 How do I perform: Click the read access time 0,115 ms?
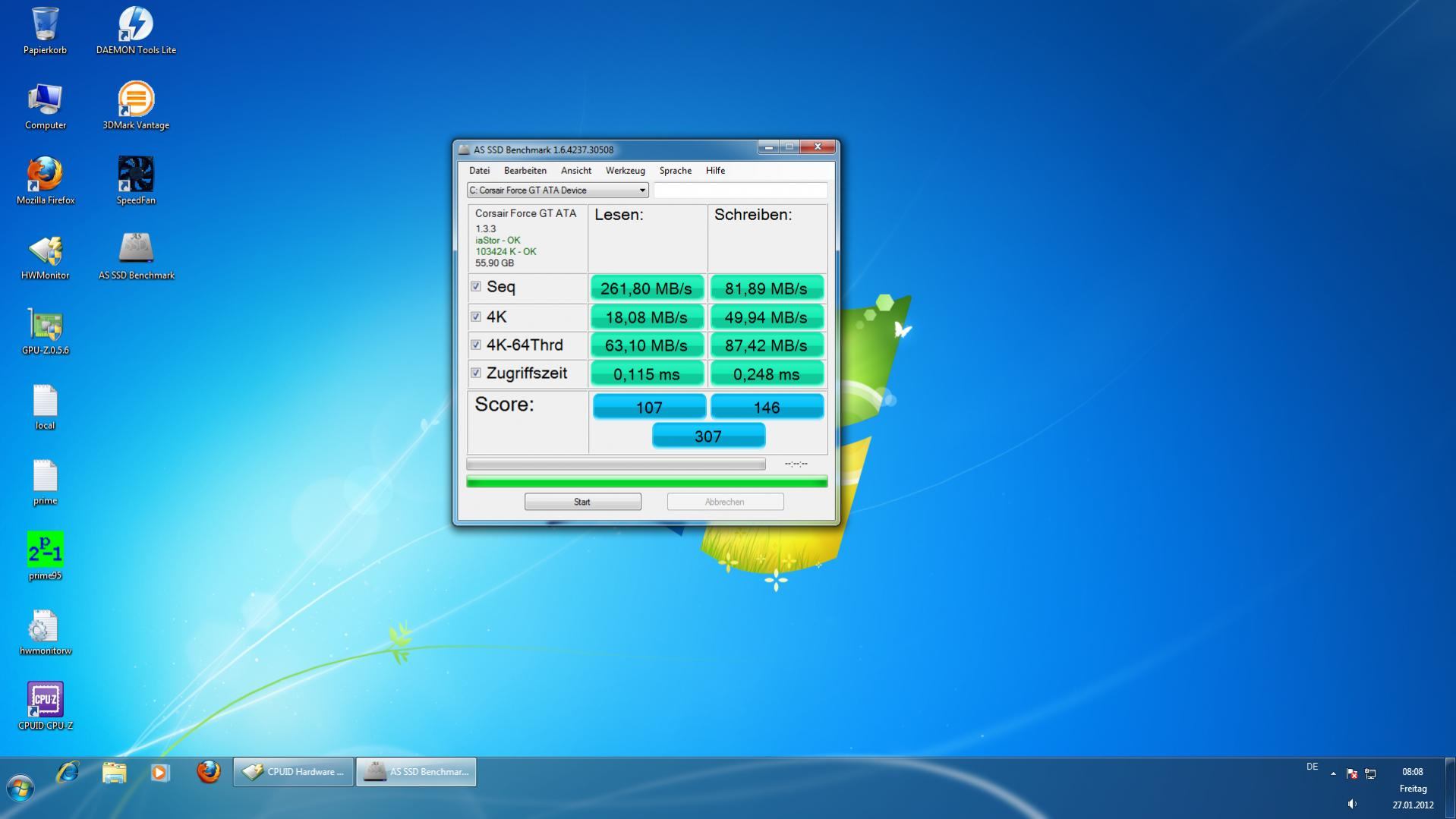coord(647,374)
